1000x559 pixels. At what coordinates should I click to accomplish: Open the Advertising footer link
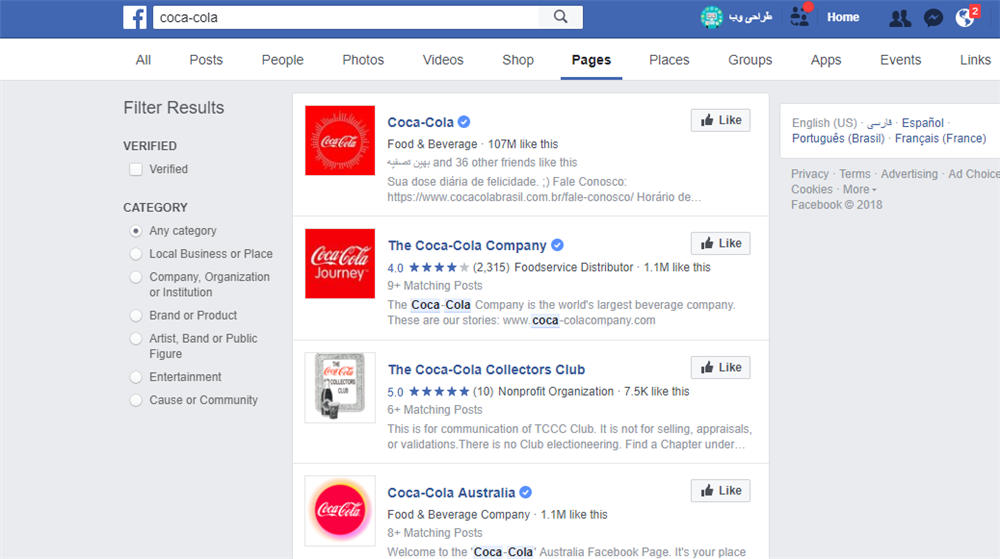[x=909, y=173]
